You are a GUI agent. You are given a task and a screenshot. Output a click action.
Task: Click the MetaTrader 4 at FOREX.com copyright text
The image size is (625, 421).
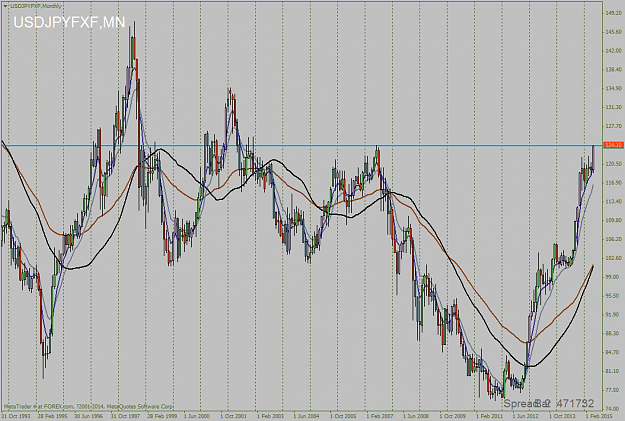coord(88,407)
